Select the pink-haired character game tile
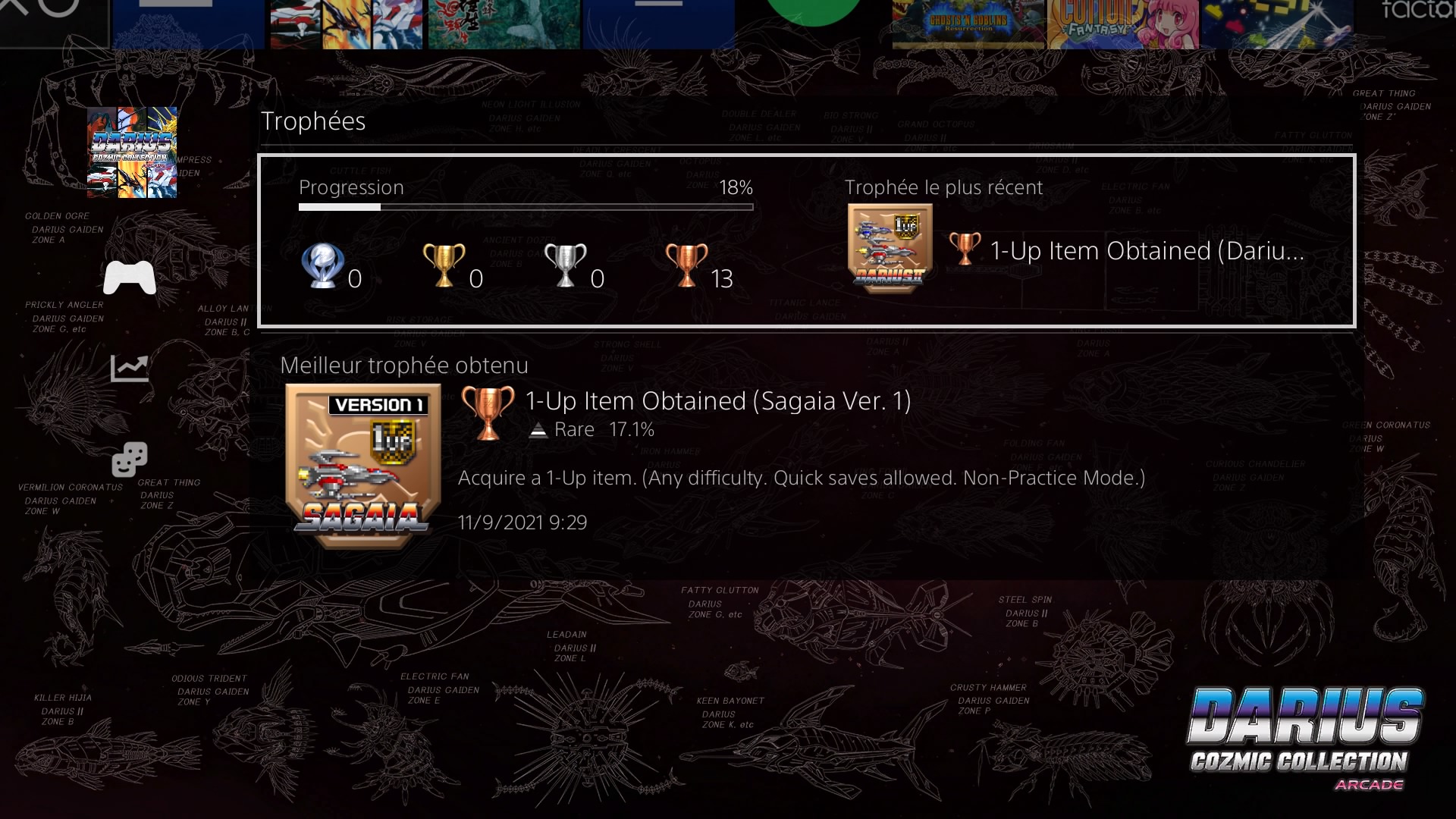Image resolution: width=1456 pixels, height=819 pixels. click(x=1124, y=24)
